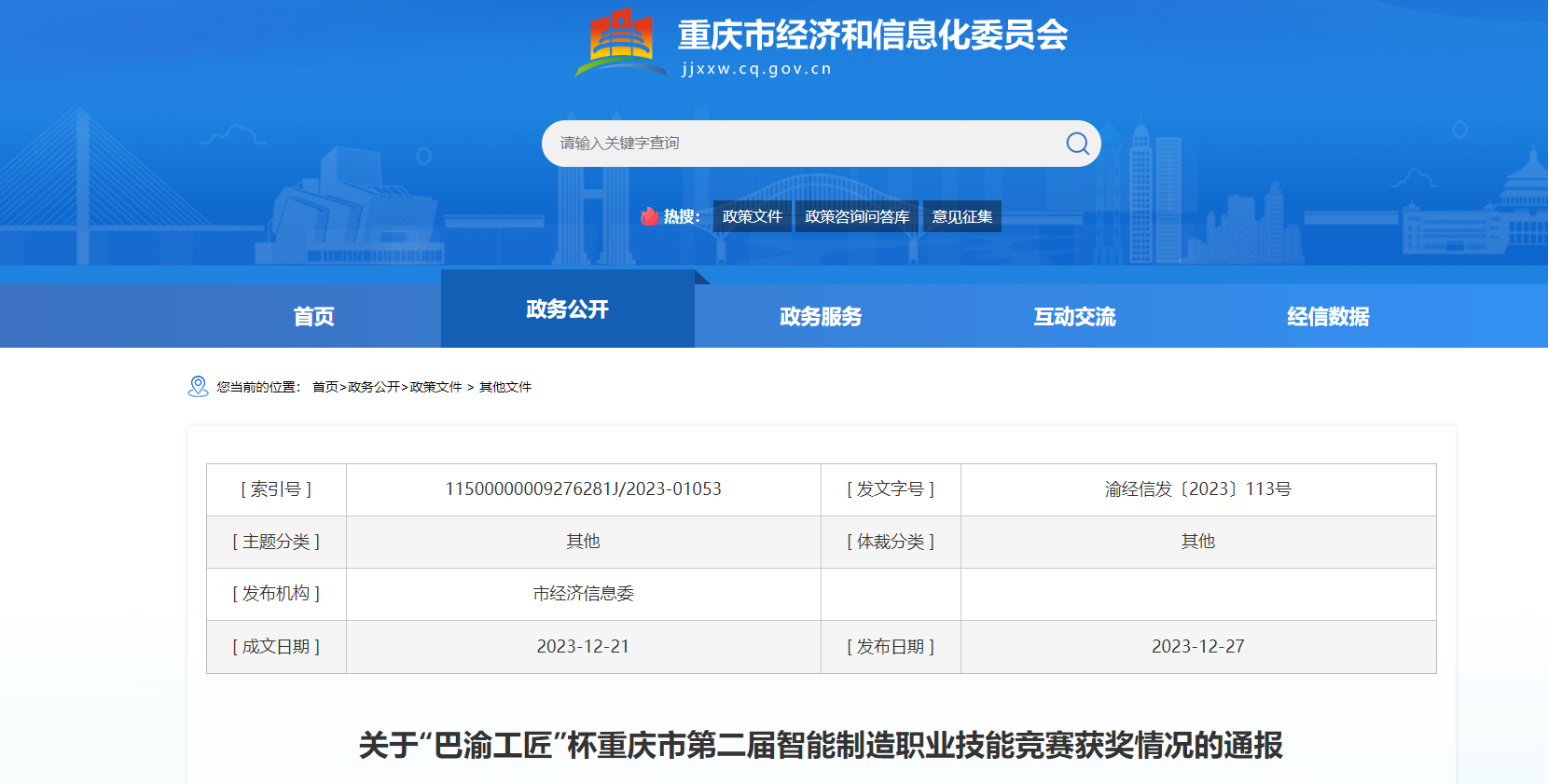Open the 政务公开 navigation tab

567,309
